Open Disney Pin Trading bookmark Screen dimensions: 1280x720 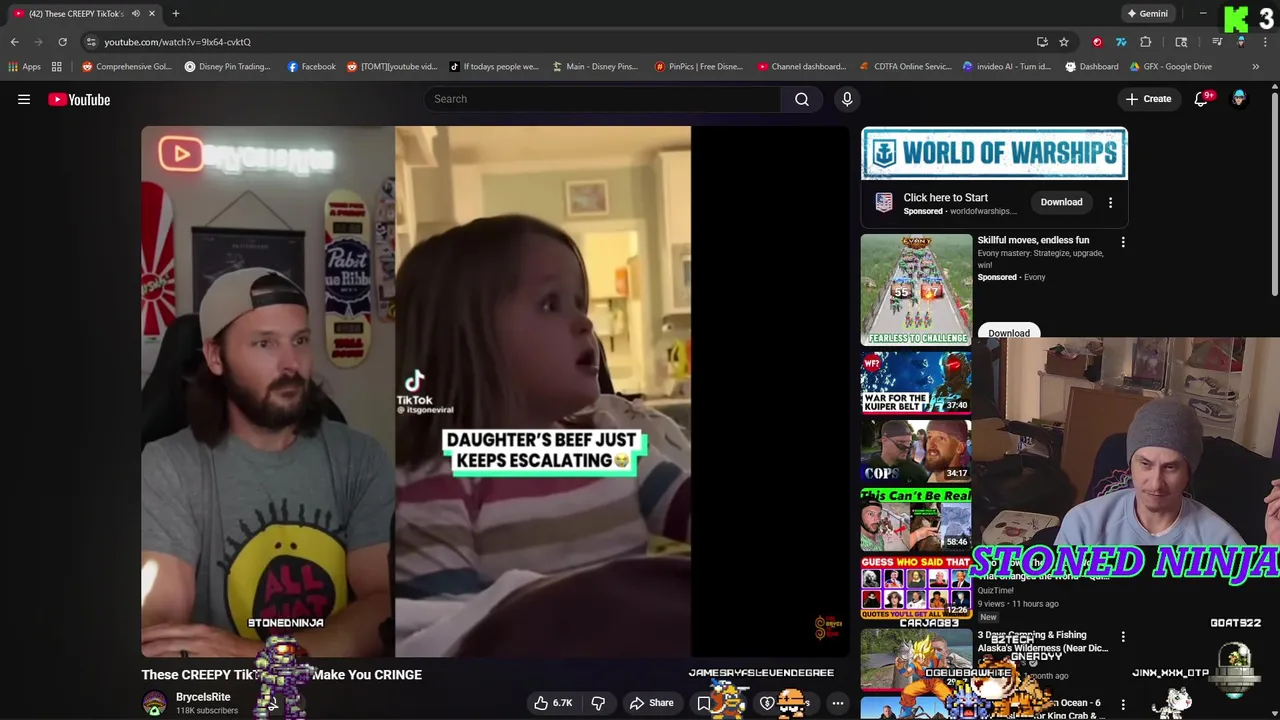227,67
